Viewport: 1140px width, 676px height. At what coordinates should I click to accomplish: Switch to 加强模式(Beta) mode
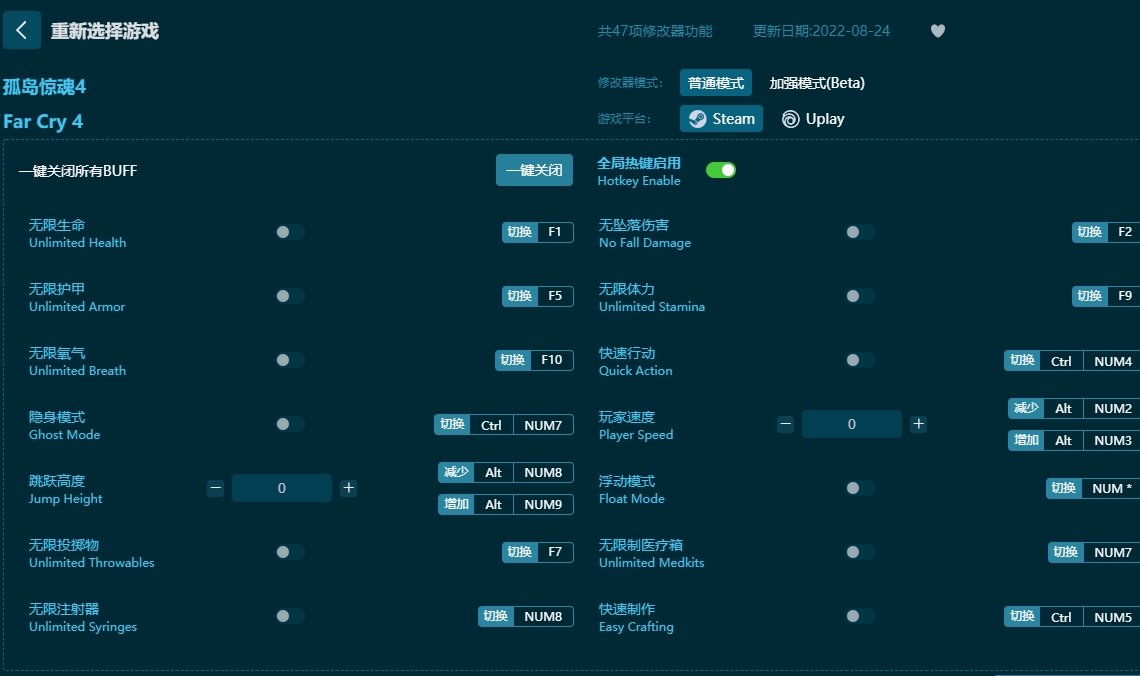coord(817,83)
